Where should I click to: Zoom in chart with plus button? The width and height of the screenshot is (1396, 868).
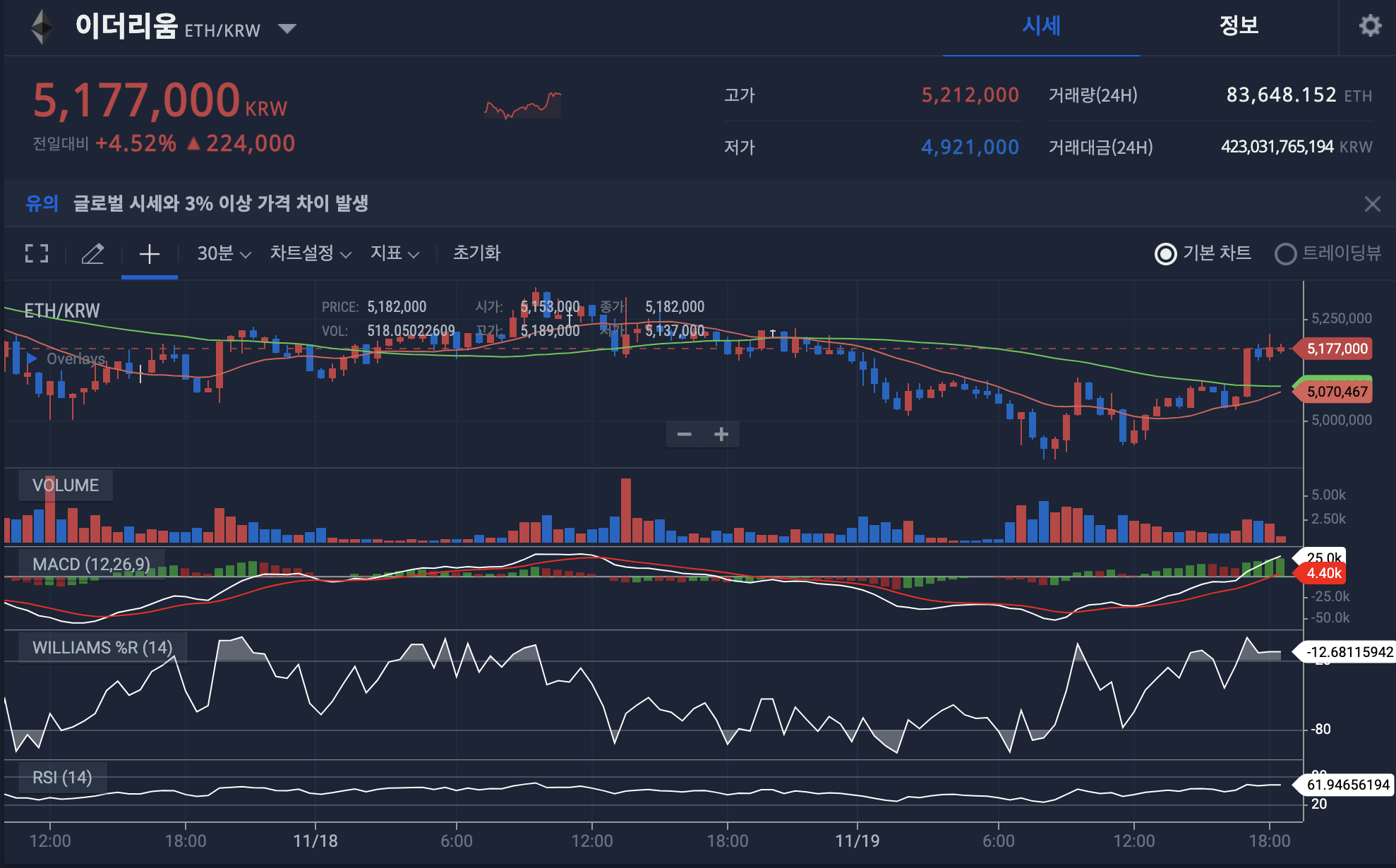tap(721, 434)
